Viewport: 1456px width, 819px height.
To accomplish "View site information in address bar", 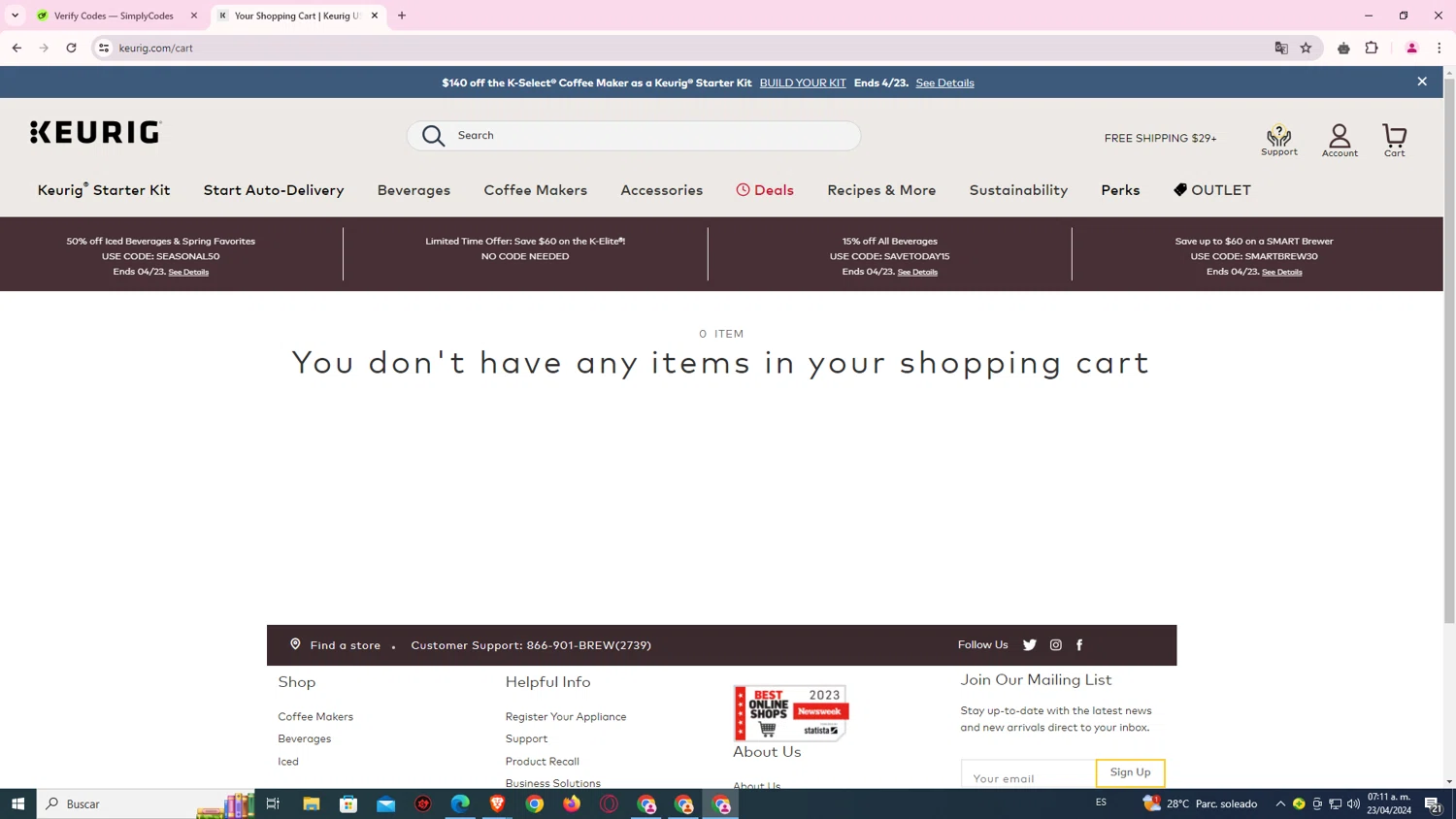I will pyautogui.click(x=104, y=48).
